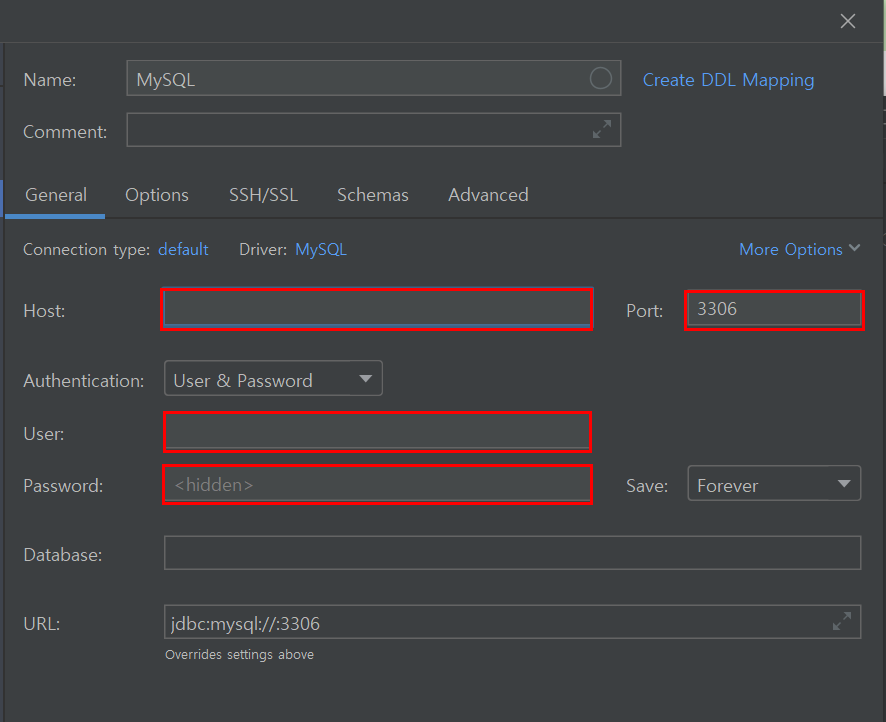
Task: Open the Advanced tab
Action: pyautogui.click(x=488, y=195)
